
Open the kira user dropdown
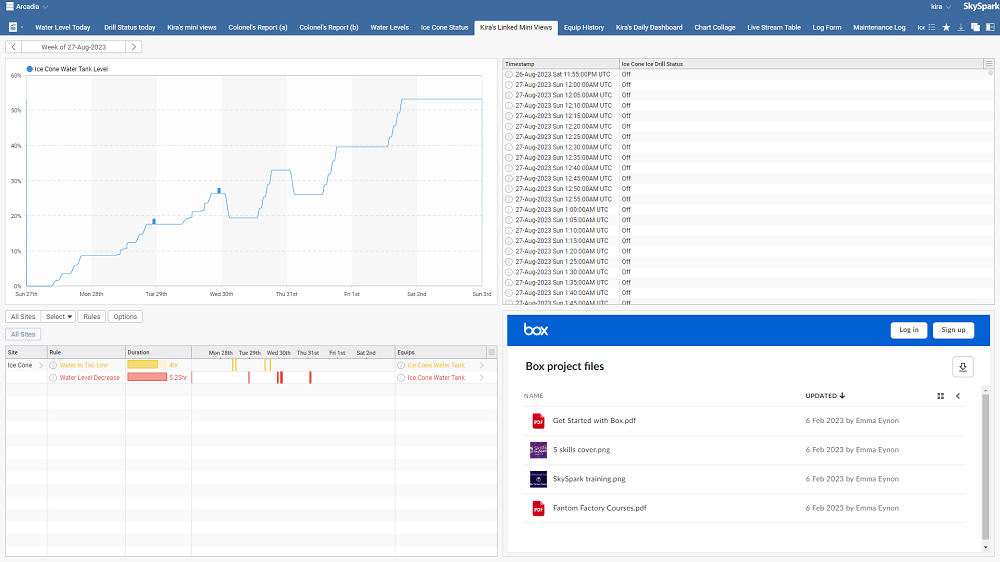pyautogui.click(x=941, y=6)
